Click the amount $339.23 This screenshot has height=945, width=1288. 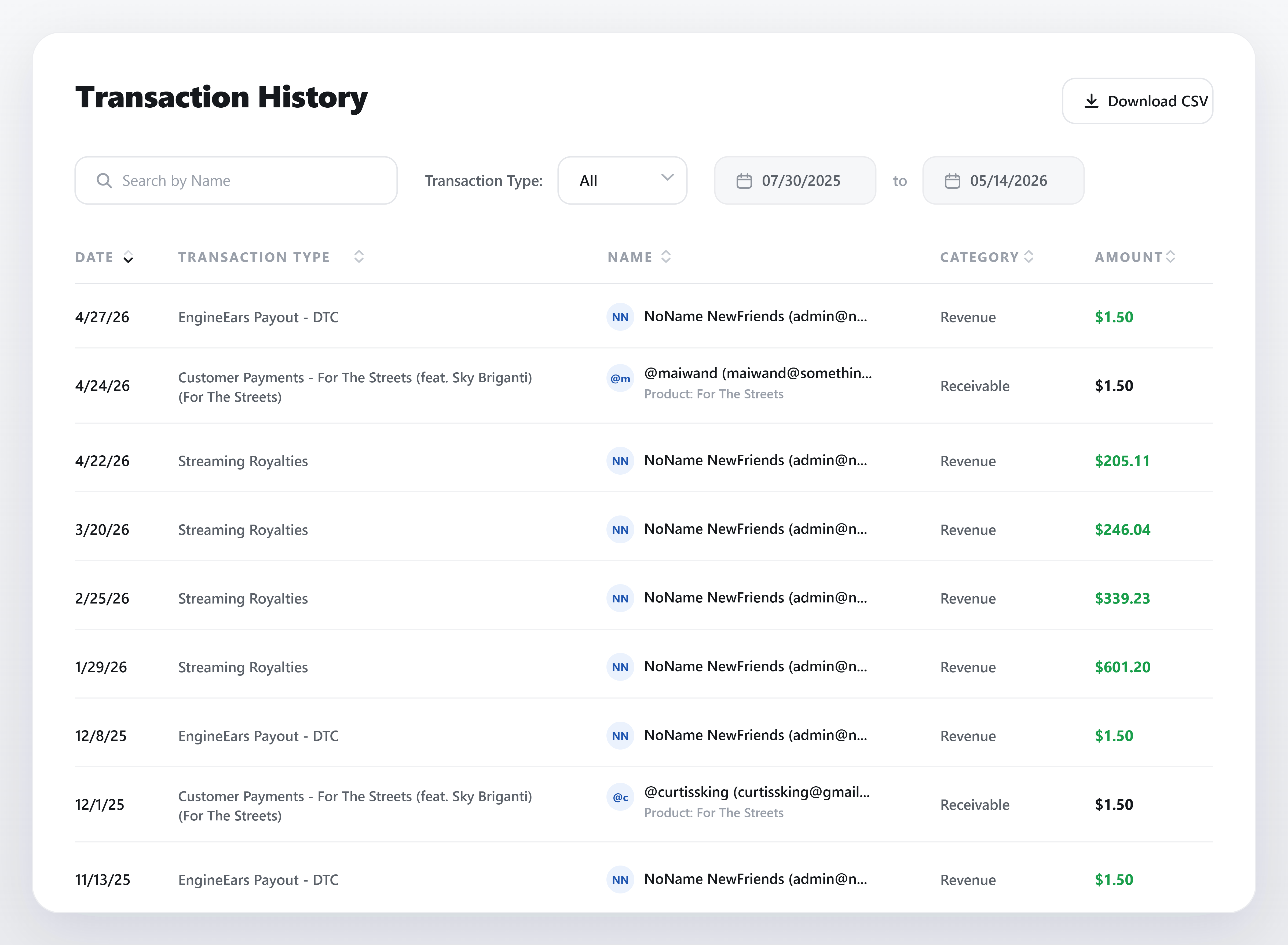pyautogui.click(x=1122, y=598)
